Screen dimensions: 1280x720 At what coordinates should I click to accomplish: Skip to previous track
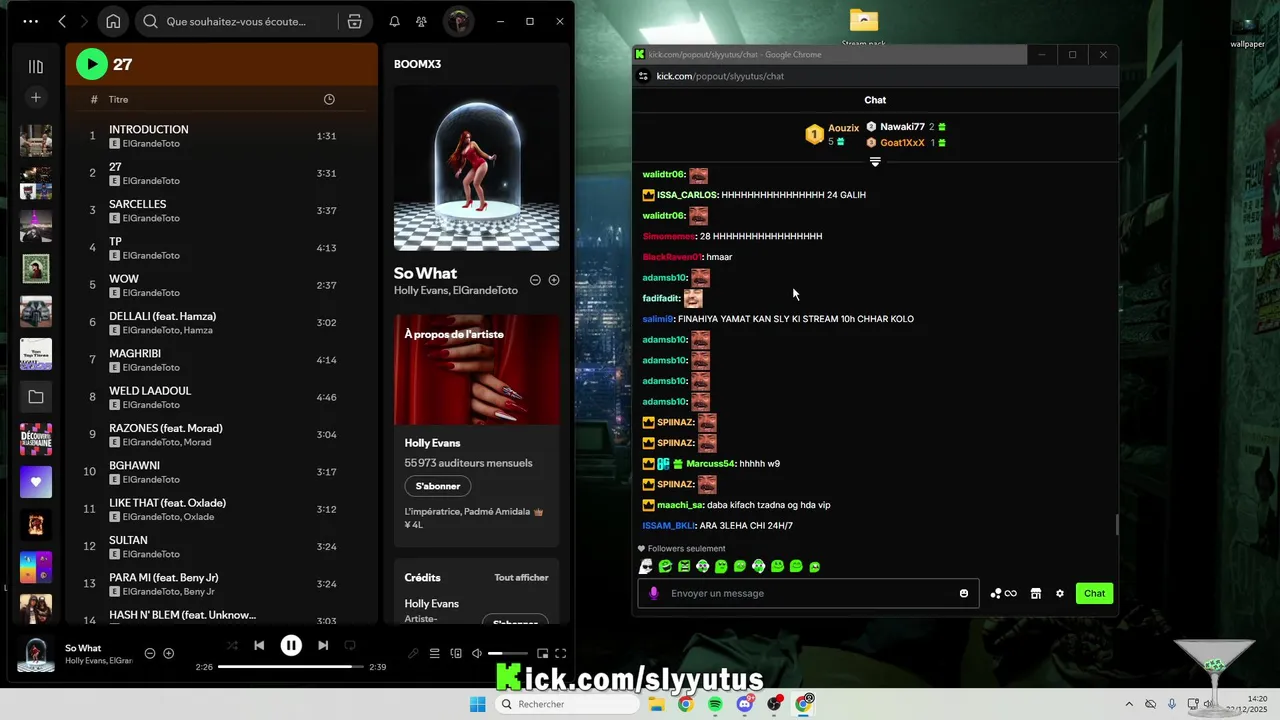point(259,646)
